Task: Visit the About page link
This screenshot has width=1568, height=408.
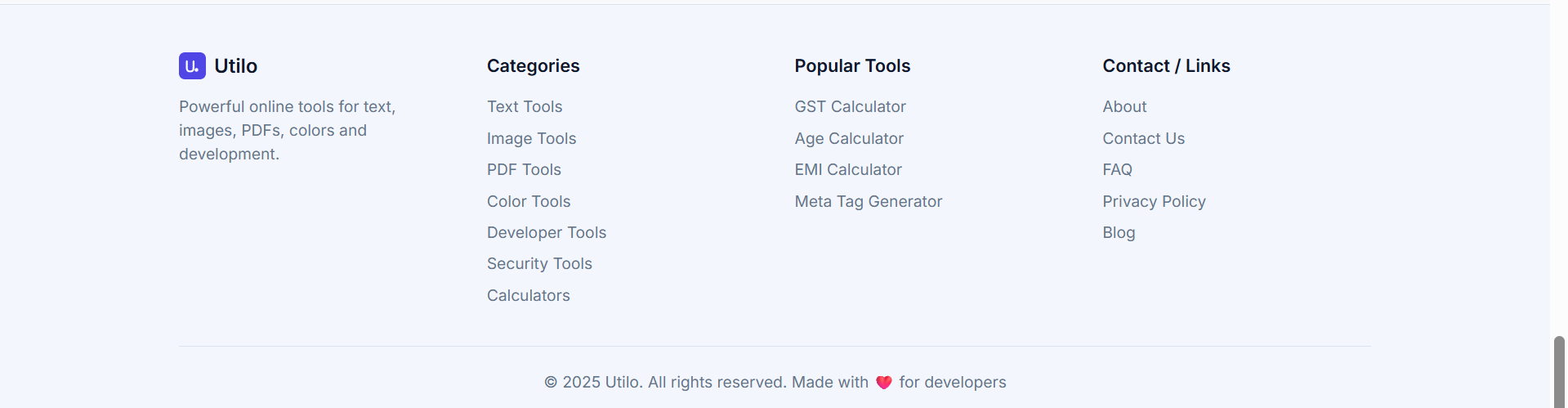Action: point(1124,107)
